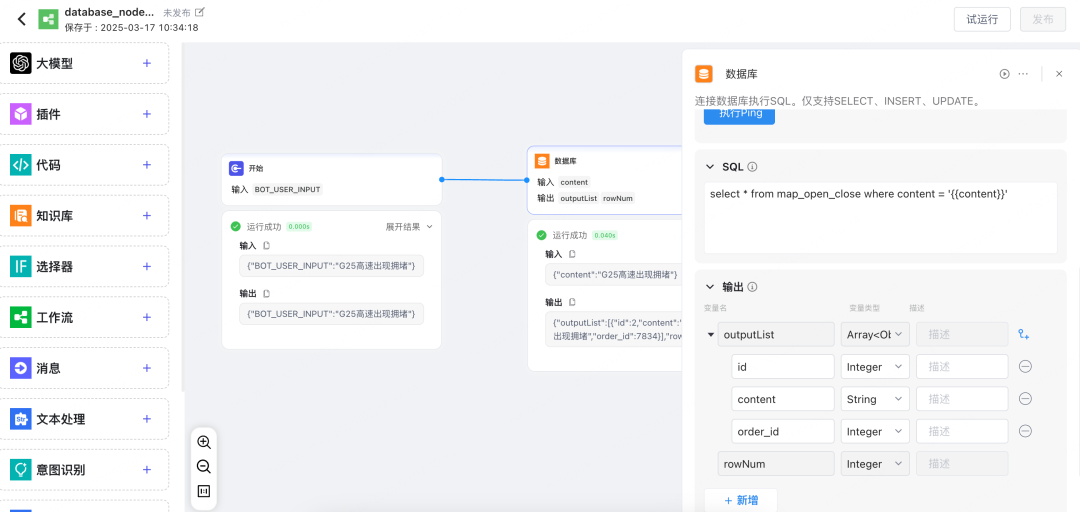
Task: Change the content field type dropdown
Action: coord(875,399)
